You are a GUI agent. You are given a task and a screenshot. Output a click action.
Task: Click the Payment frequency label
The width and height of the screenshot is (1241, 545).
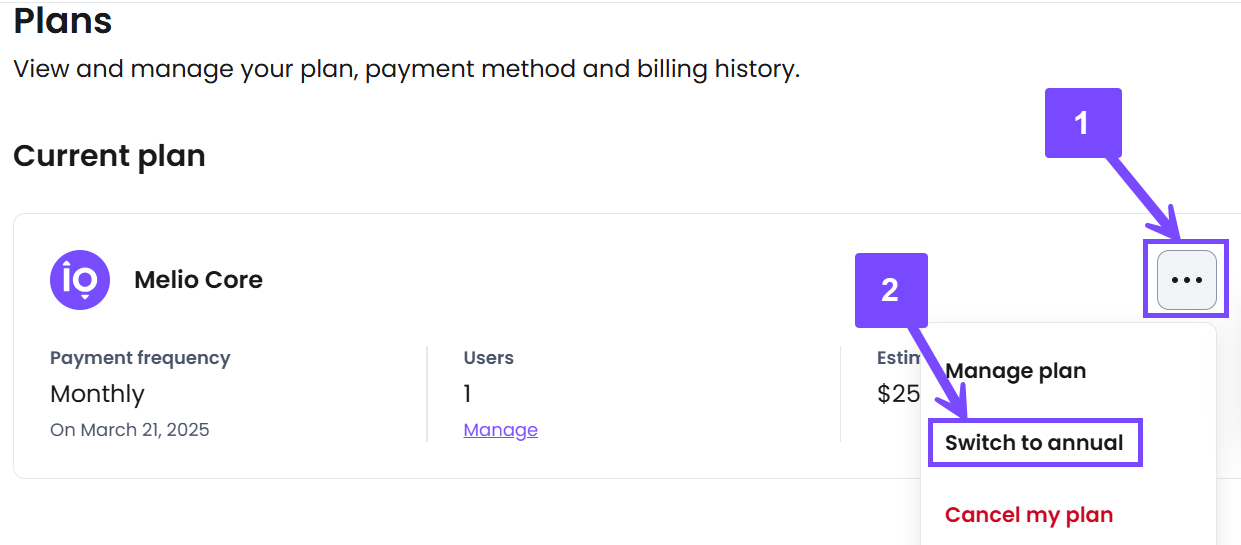tap(140, 358)
